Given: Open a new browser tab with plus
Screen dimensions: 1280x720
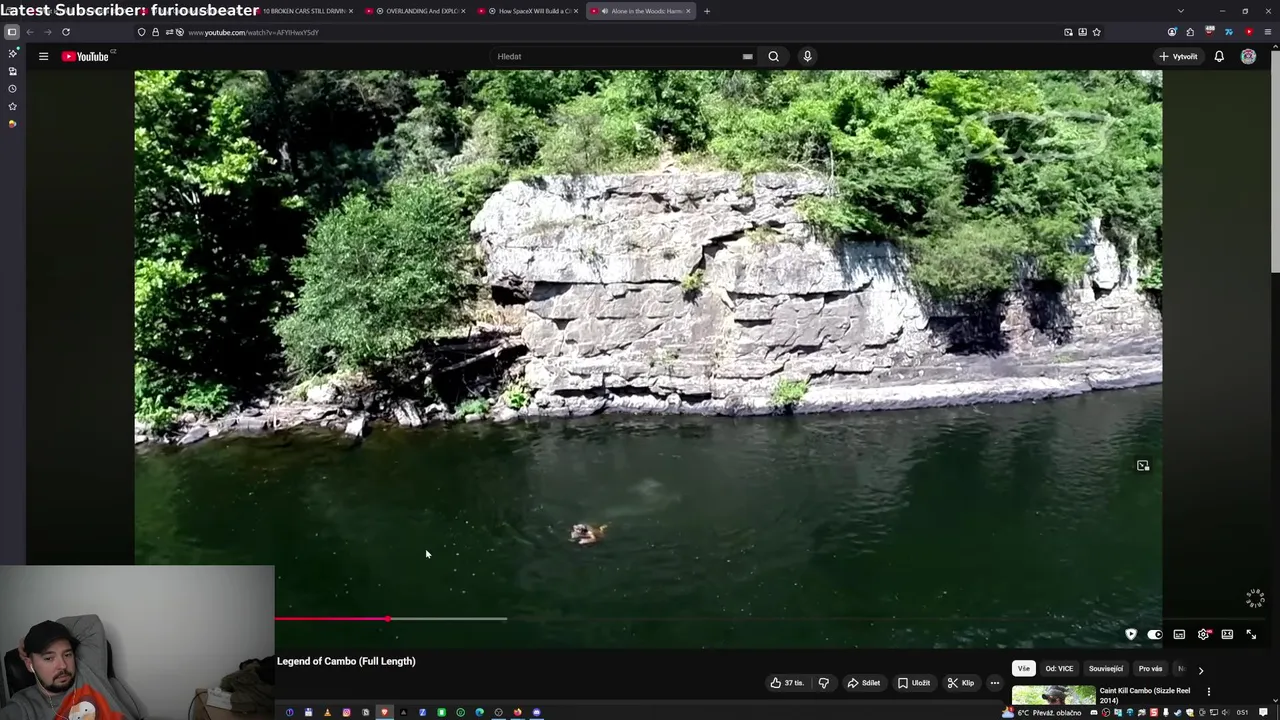Looking at the screenshot, I should pyautogui.click(x=707, y=11).
